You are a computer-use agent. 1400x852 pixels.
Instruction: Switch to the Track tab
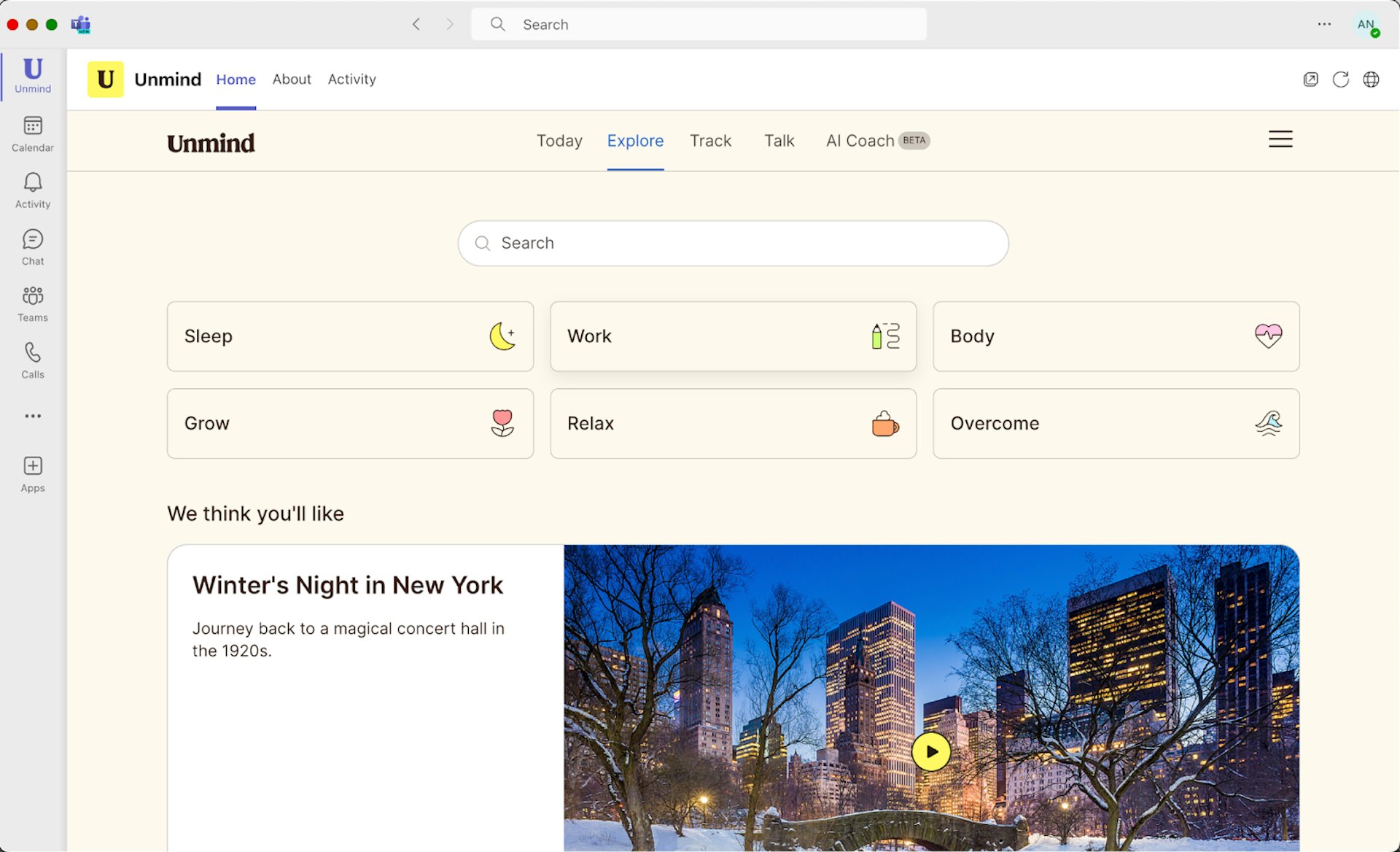pyautogui.click(x=710, y=141)
